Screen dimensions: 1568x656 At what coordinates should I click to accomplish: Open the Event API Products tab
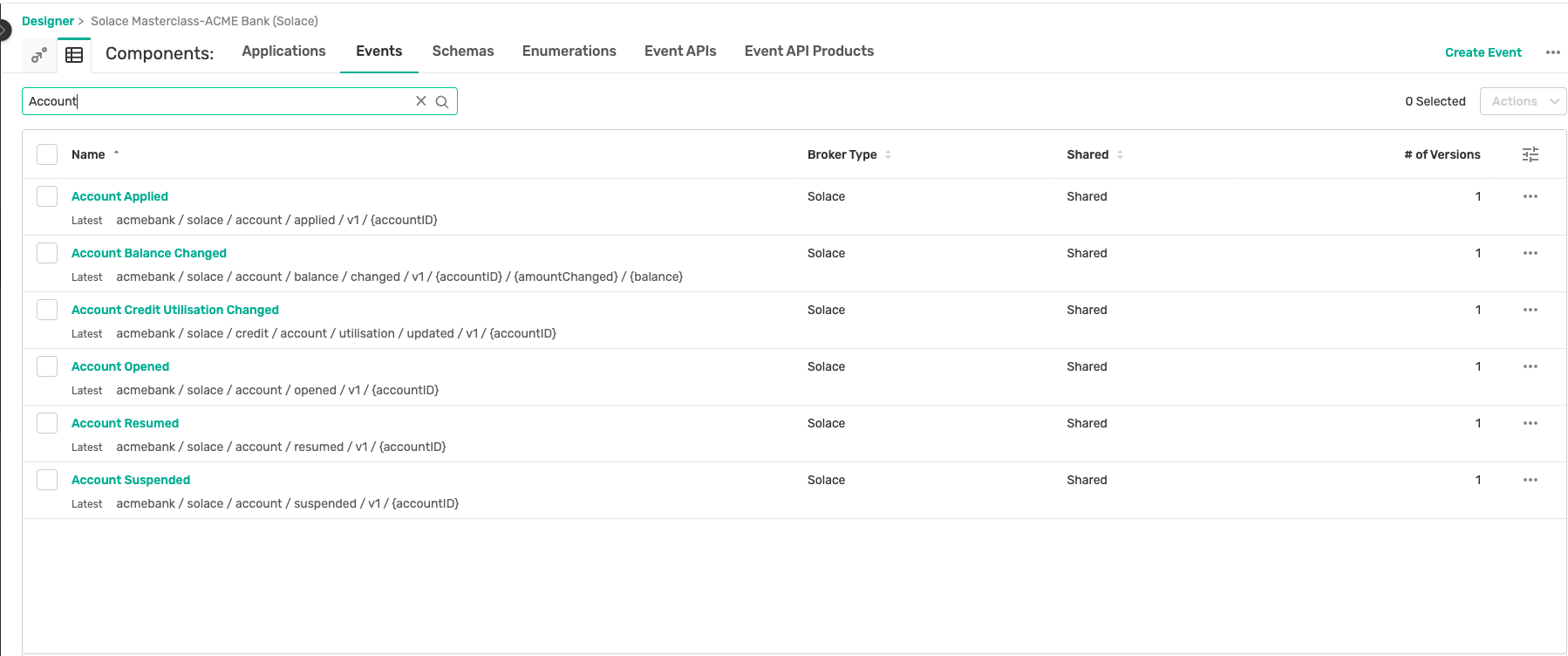coord(808,51)
